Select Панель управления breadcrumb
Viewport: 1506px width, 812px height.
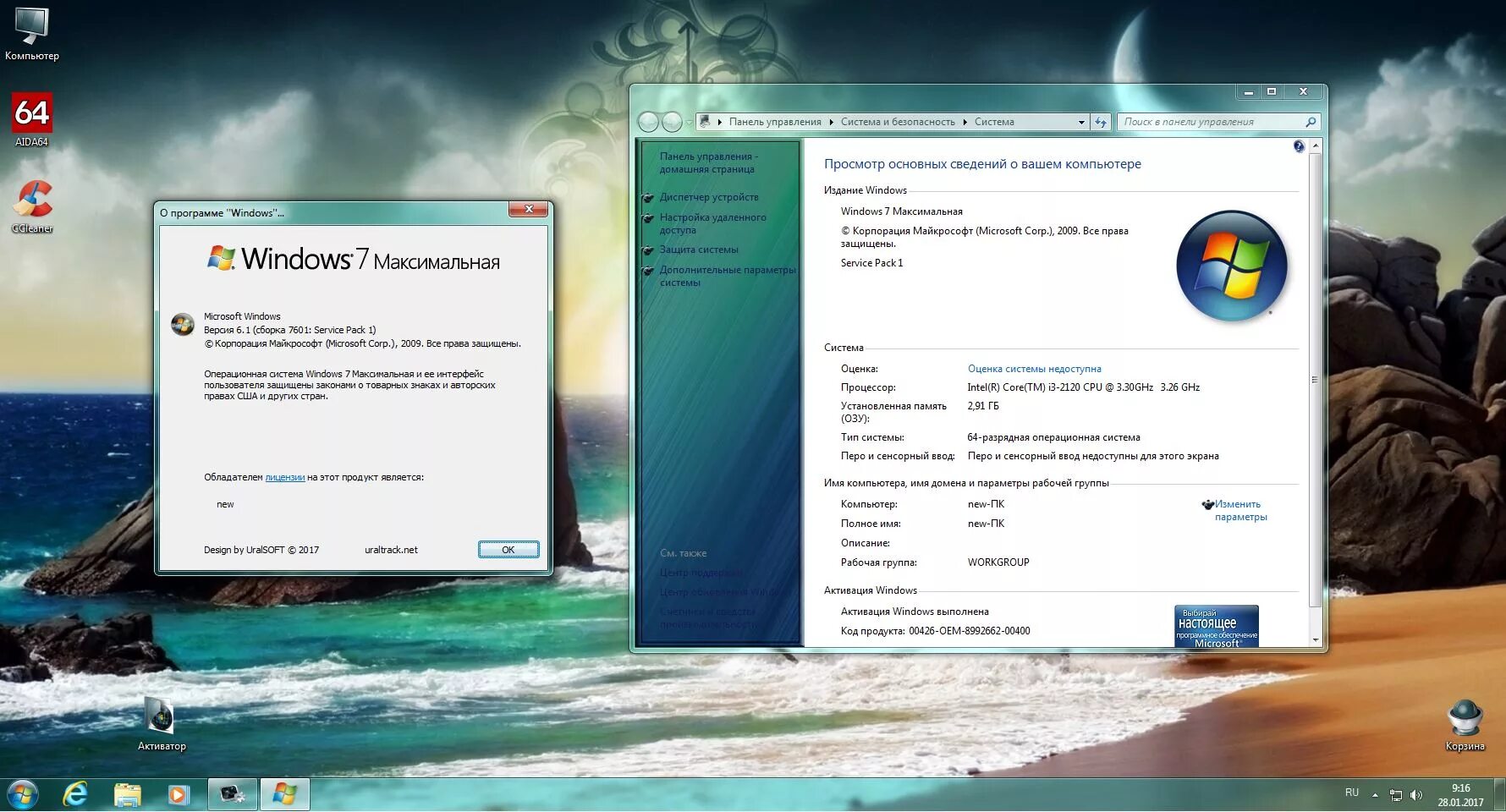(x=775, y=122)
